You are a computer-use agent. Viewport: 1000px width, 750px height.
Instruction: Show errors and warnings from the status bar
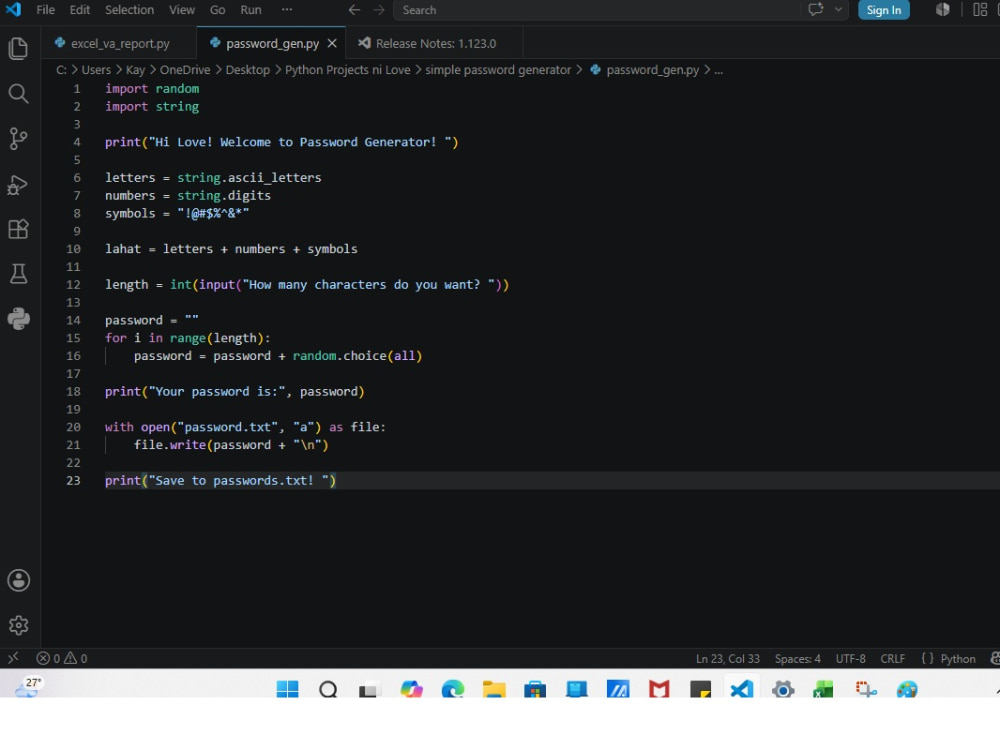[62, 658]
